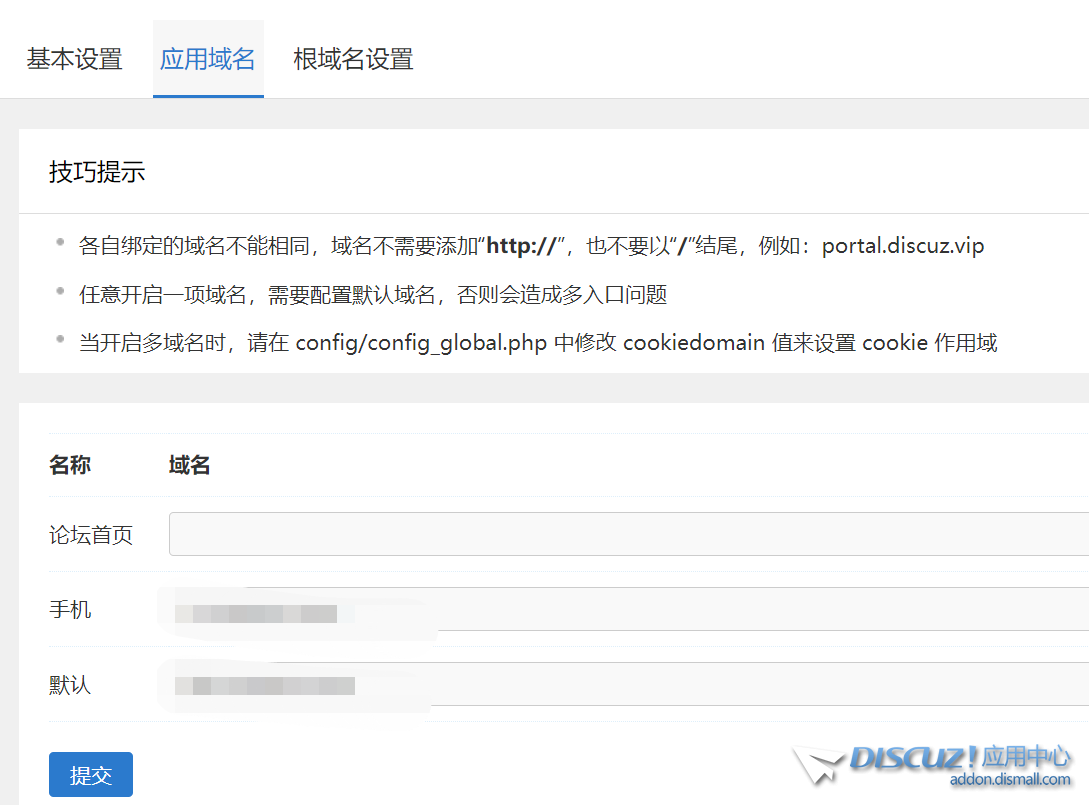Click the 域名 column header
1089x805 pixels.
coord(188,465)
